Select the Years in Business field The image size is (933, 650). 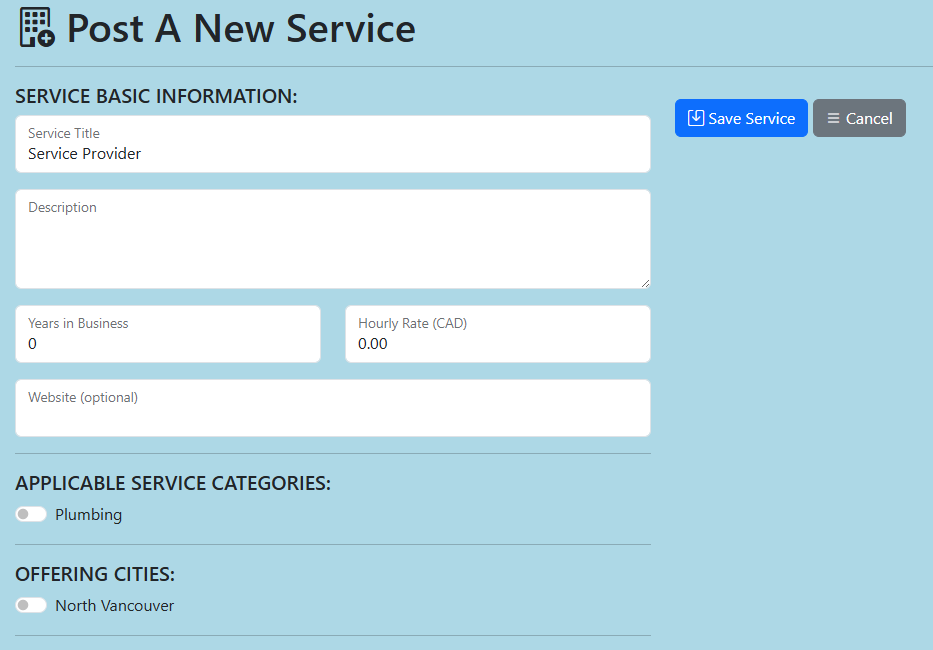pyautogui.click(x=167, y=343)
